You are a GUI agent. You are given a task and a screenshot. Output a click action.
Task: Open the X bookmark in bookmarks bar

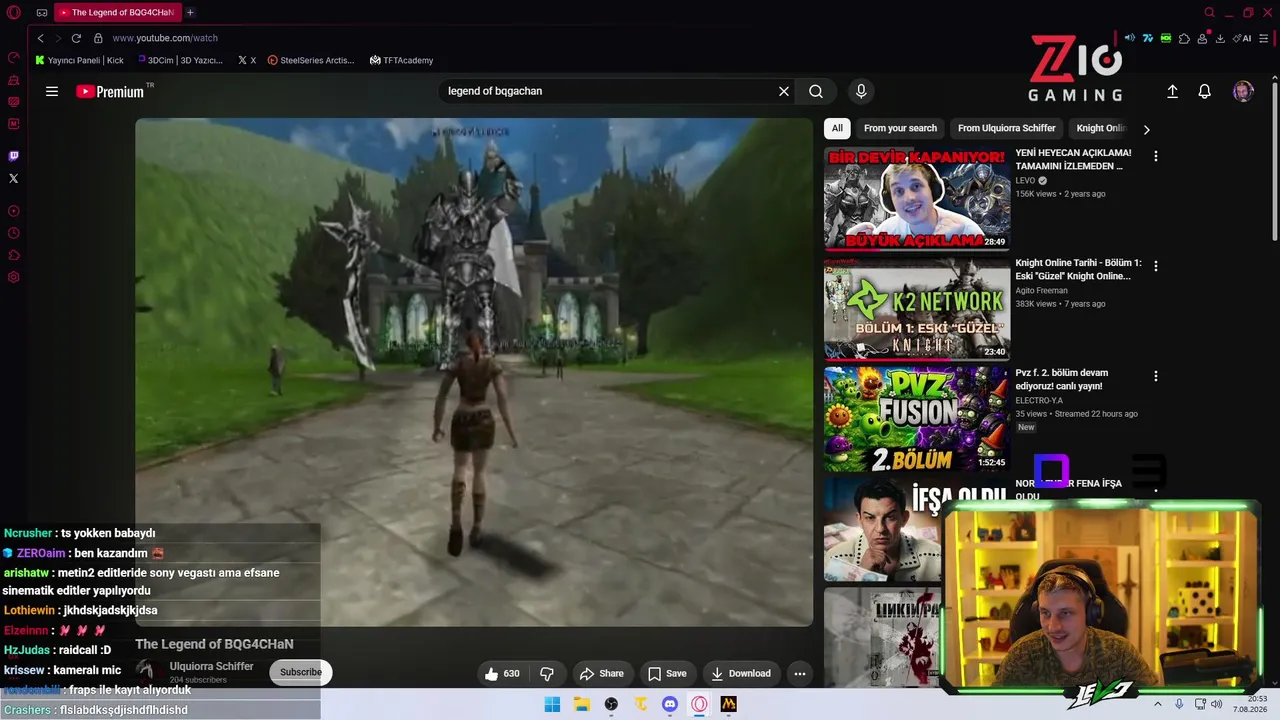(247, 60)
